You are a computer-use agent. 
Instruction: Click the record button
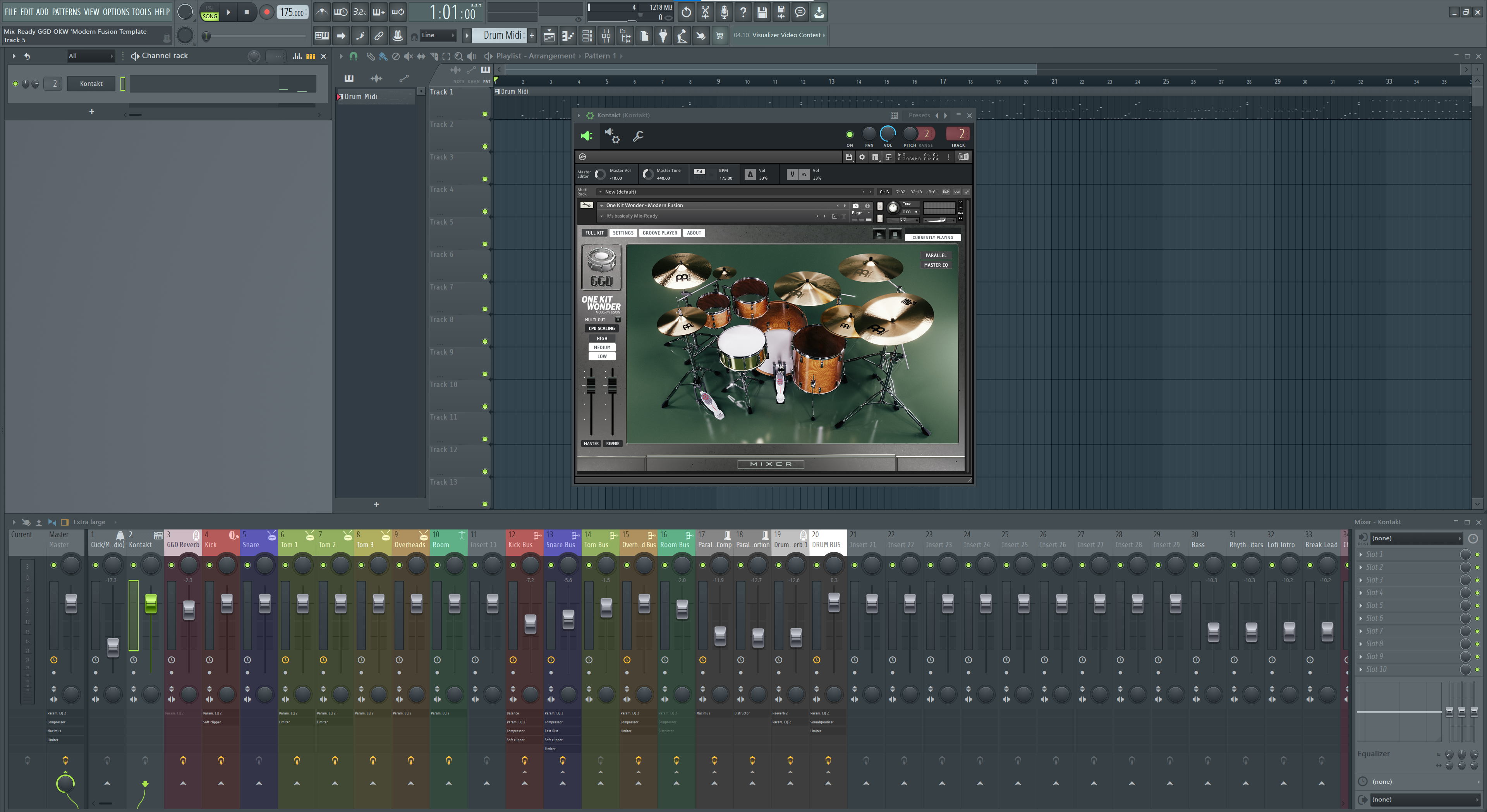267,12
